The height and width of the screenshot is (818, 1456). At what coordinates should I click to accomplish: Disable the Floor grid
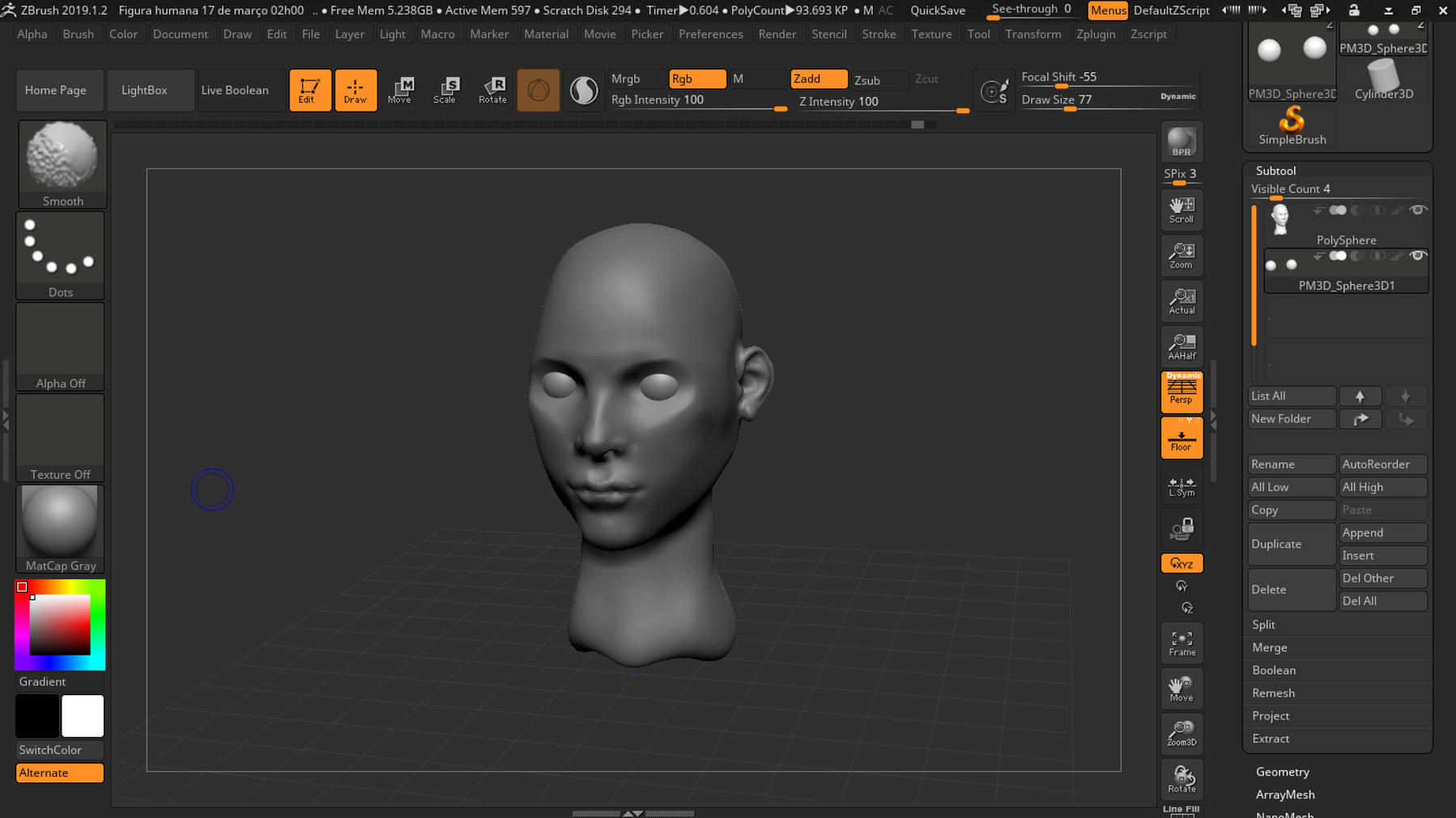click(x=1181, y=438)
